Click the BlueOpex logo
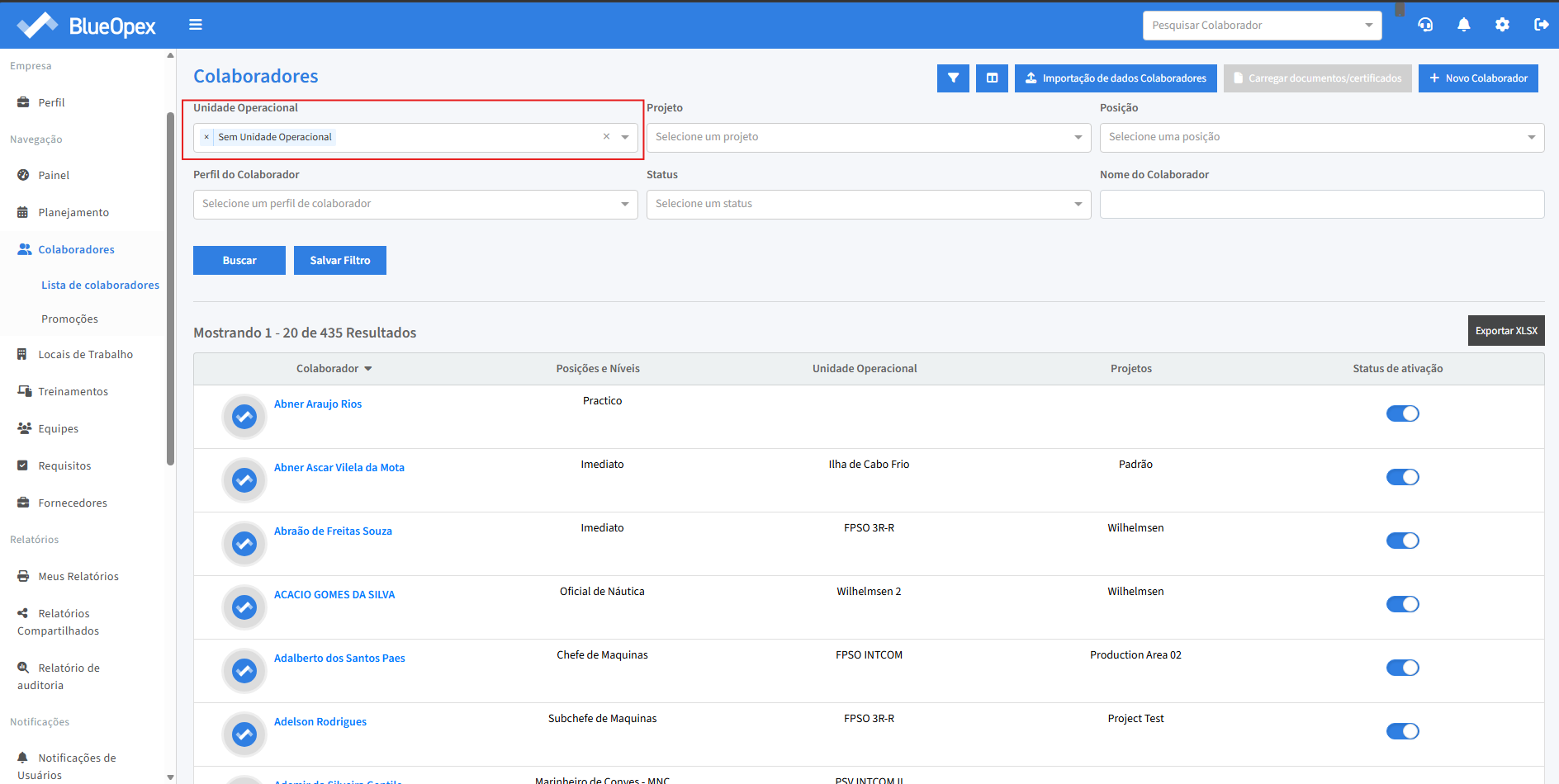Viewport: 1559px width, 784px height. pos(86,26)
